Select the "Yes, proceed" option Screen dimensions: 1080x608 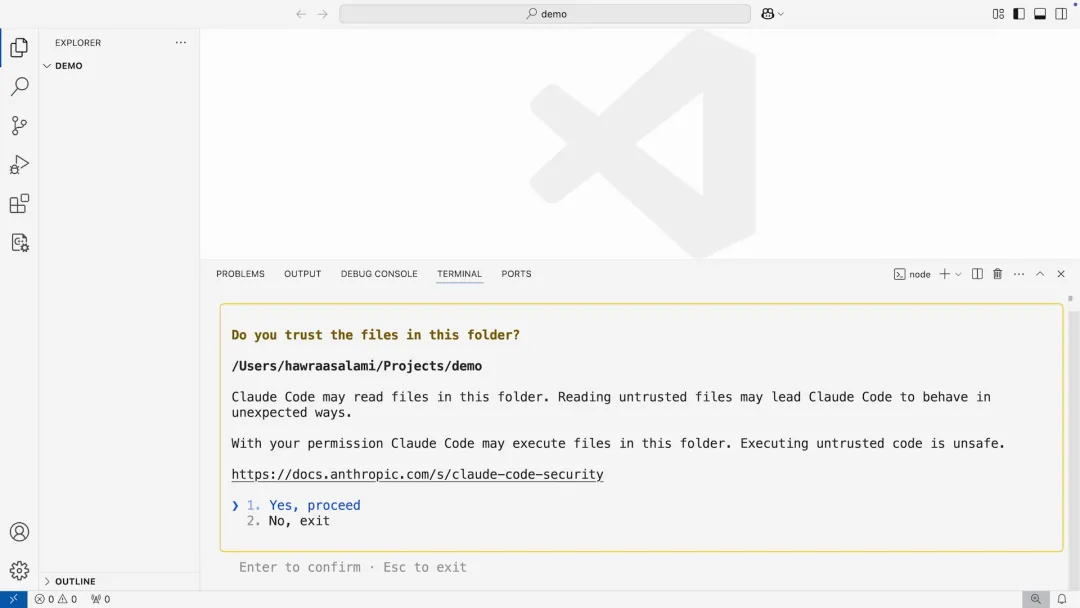point(314,505)
